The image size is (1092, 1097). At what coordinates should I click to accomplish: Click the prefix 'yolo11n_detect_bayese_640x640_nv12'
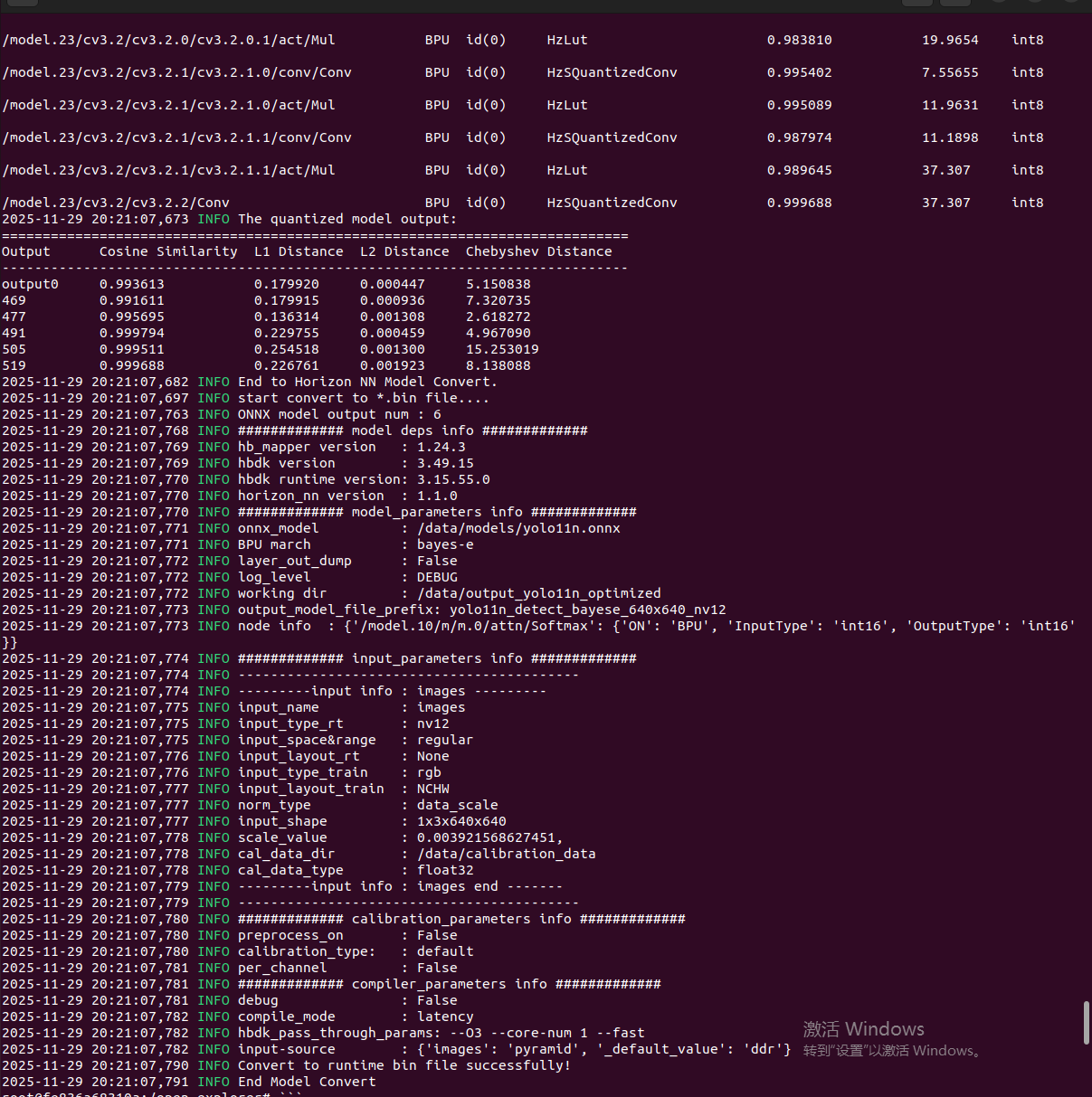tap(588, 610)
